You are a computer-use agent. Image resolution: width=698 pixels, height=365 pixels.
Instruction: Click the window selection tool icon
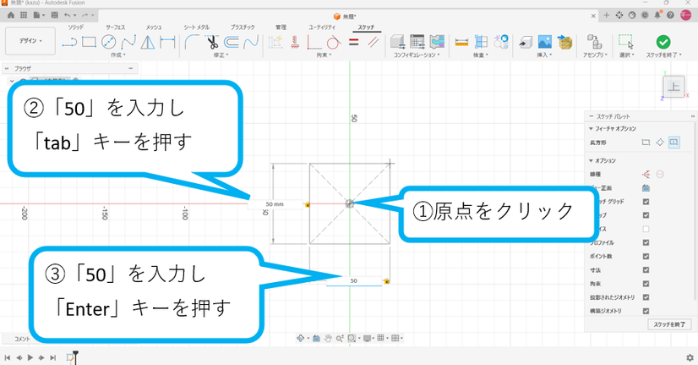click(x=625, y=42)
